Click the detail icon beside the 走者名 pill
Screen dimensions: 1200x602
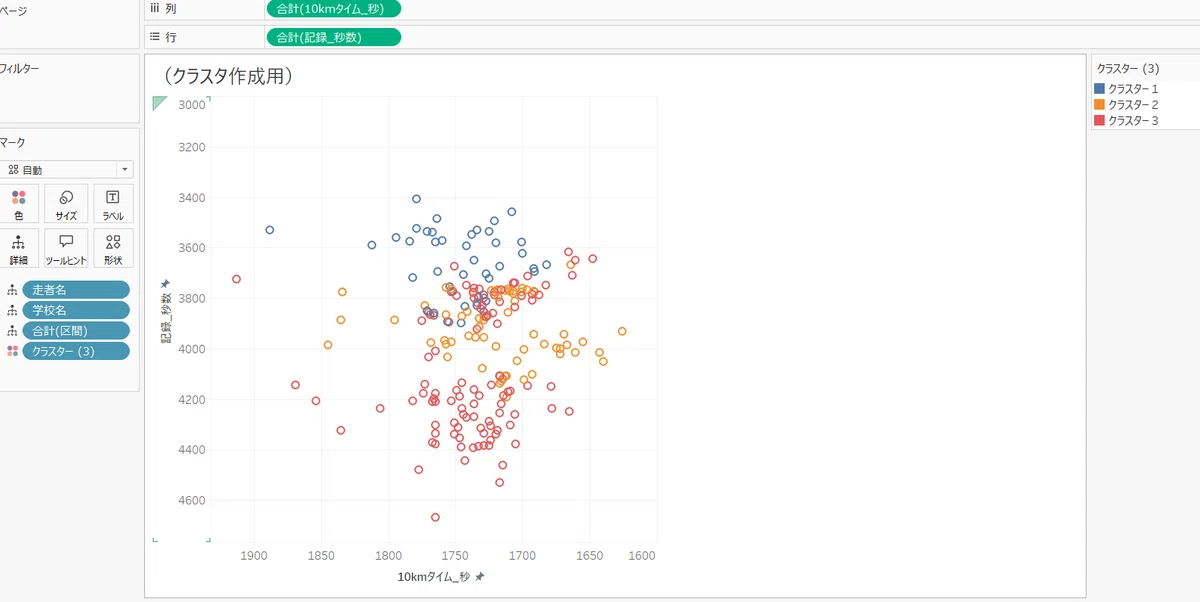click(12, 290)
